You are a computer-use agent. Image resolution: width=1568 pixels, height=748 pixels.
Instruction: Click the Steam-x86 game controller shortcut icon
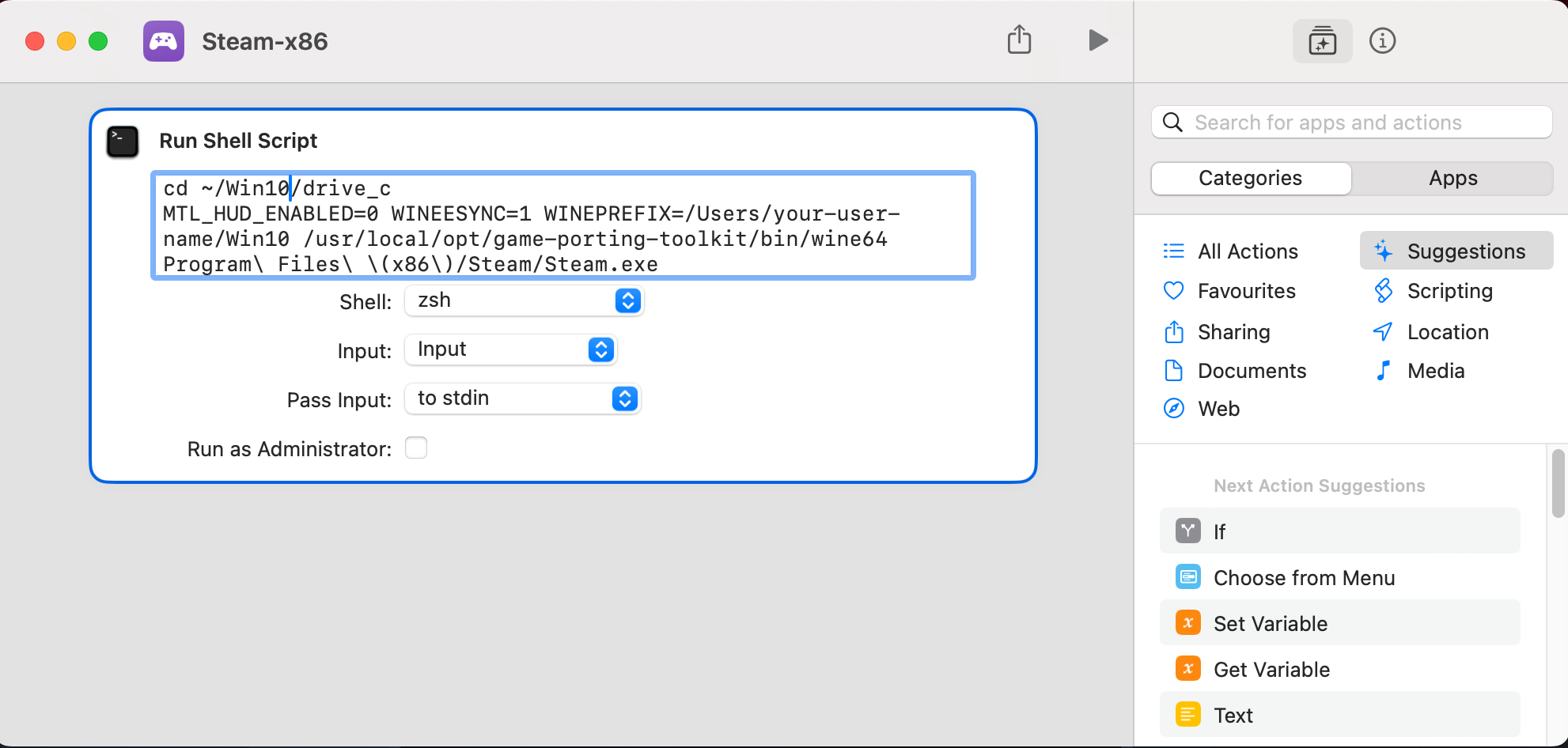click(x=164, y=41)
